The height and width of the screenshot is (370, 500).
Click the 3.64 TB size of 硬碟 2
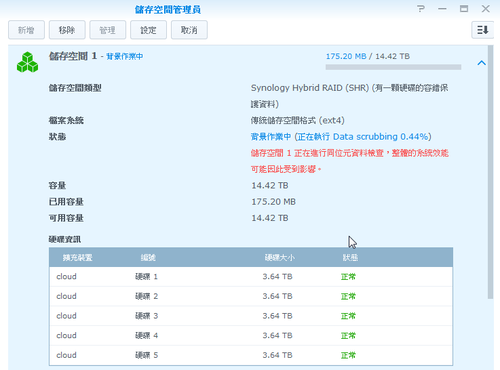point(277,296)
